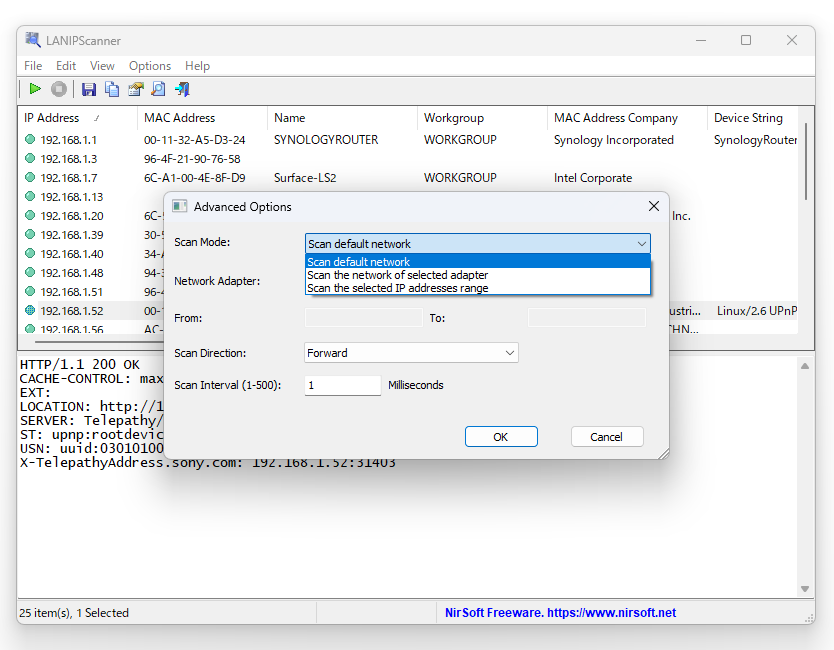This screenshot has width=834, height=650.
Task: Open the Options menu
Action: (x=150, y=65)
